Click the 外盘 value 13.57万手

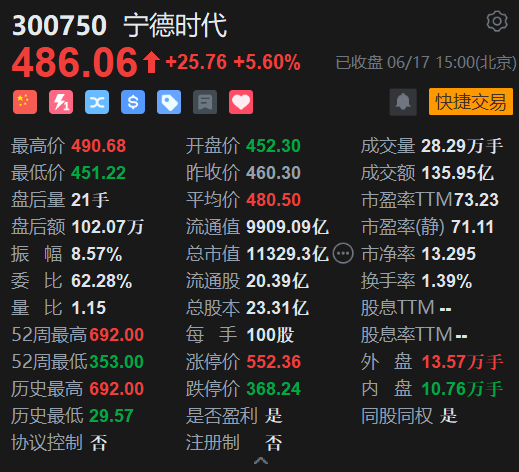pyautogui.click(x=462, y=362)
